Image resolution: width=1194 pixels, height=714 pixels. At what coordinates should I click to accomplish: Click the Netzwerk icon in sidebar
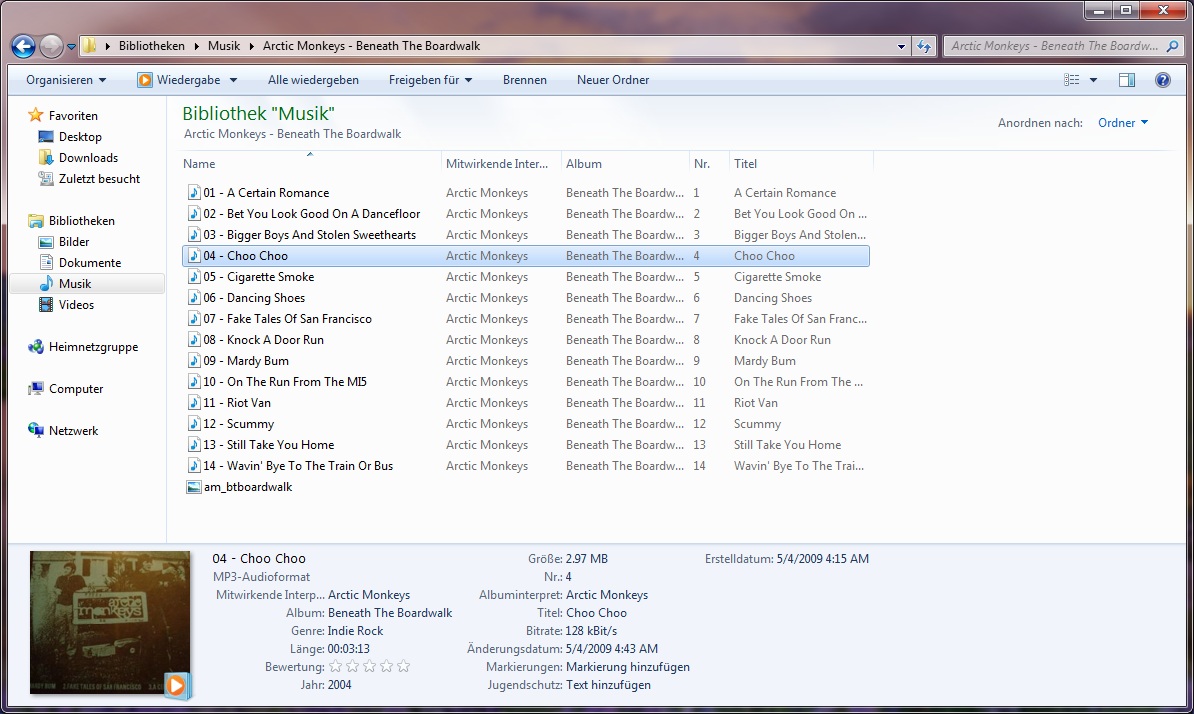(35, 431)
